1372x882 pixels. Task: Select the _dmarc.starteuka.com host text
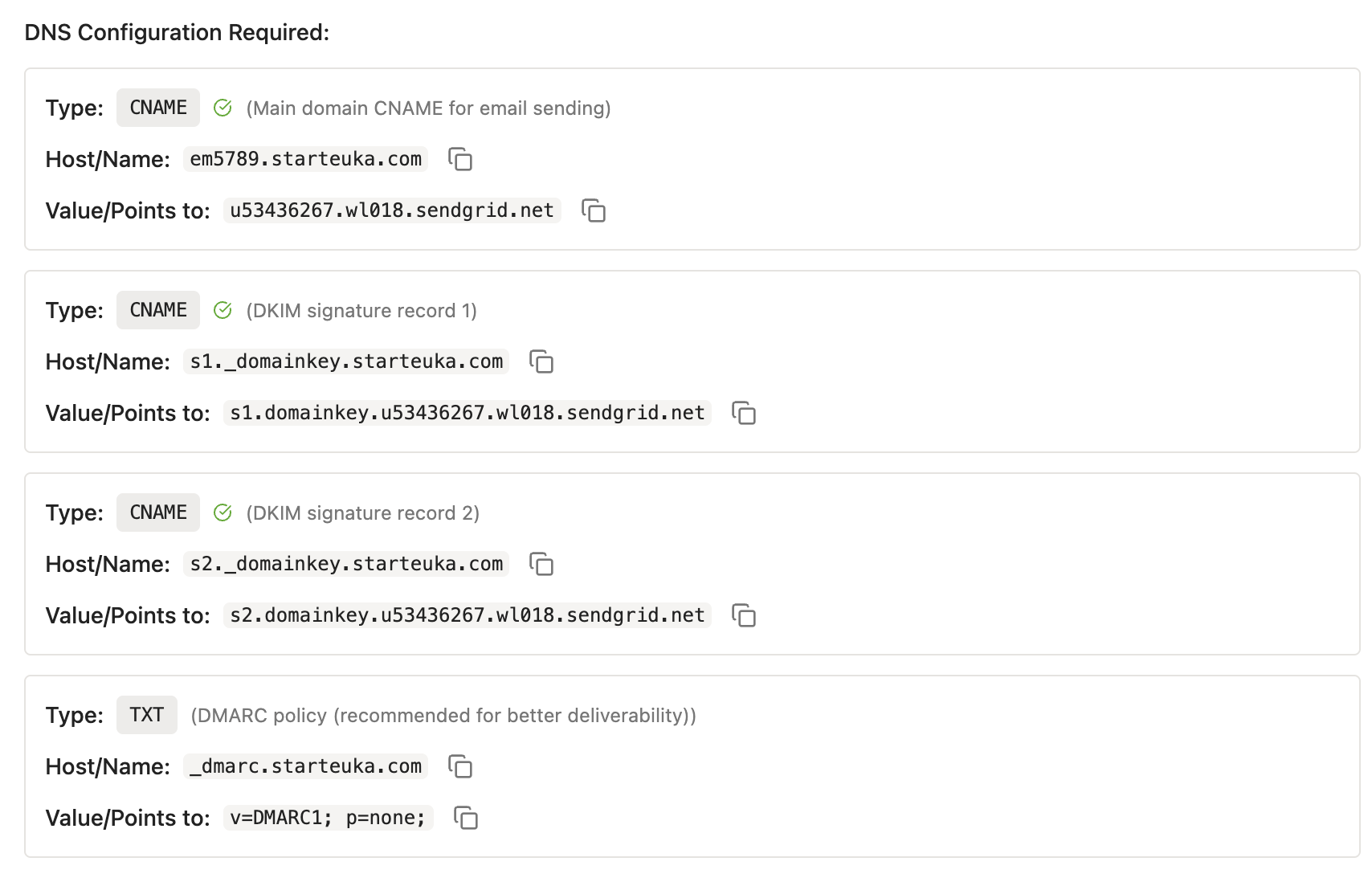306,766
